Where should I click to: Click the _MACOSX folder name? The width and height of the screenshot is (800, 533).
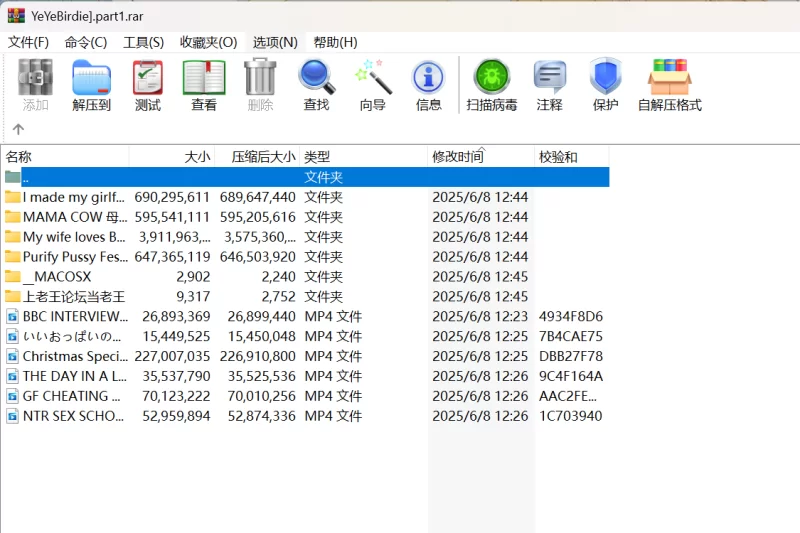click(57, 276)
